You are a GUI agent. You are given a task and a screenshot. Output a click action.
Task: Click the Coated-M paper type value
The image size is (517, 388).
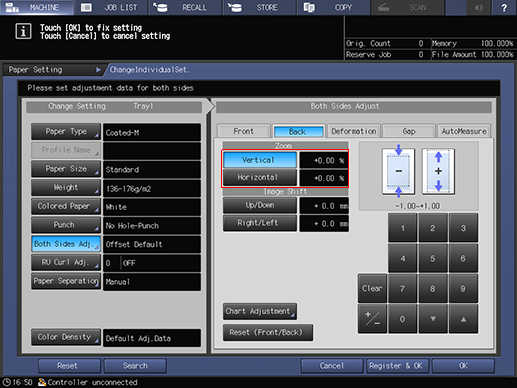coord(152,132)
